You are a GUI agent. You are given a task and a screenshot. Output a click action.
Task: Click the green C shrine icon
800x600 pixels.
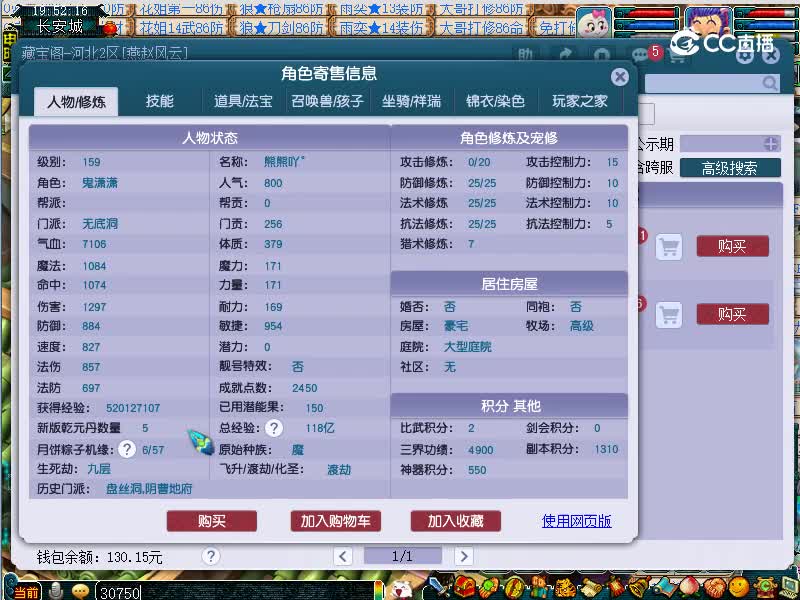pyautogui.click(x=764, y=588)
